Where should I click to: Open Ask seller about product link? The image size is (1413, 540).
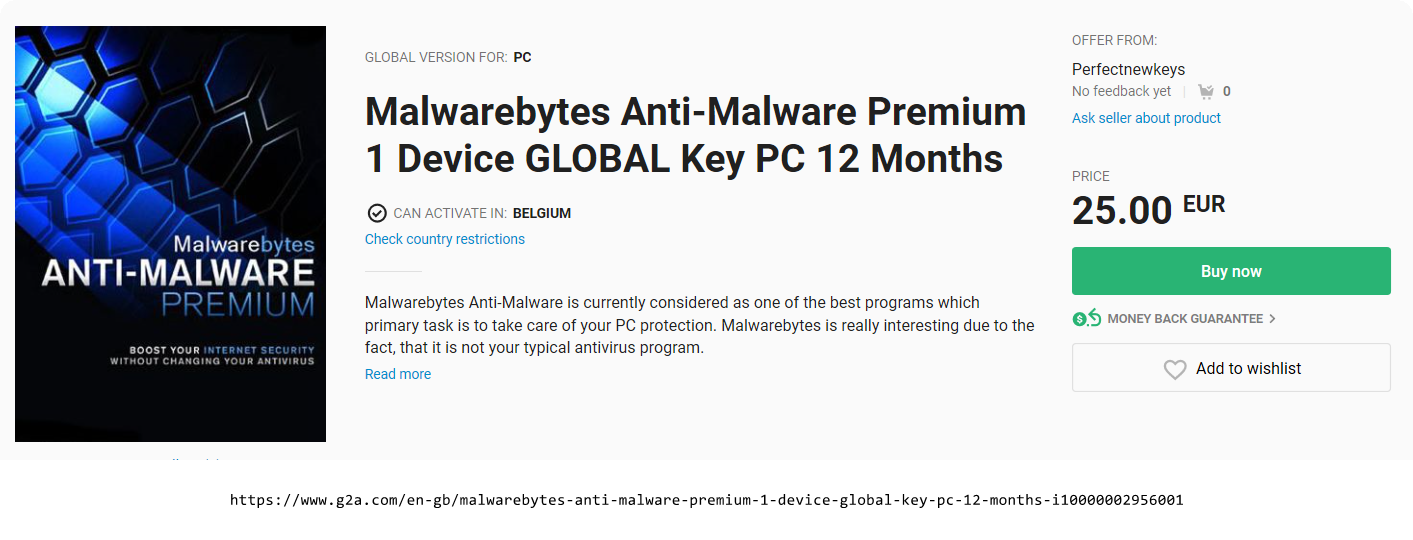tap(1146, 118)
